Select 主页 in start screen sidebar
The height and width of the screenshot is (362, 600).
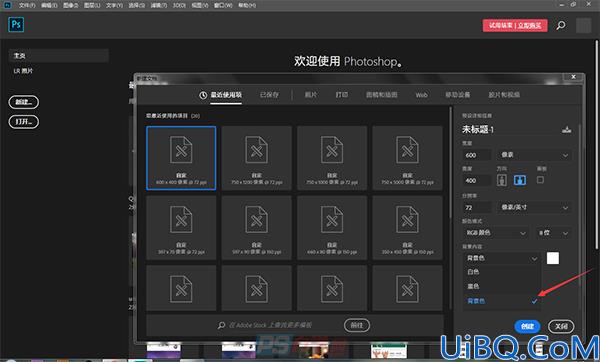point(59,56)
